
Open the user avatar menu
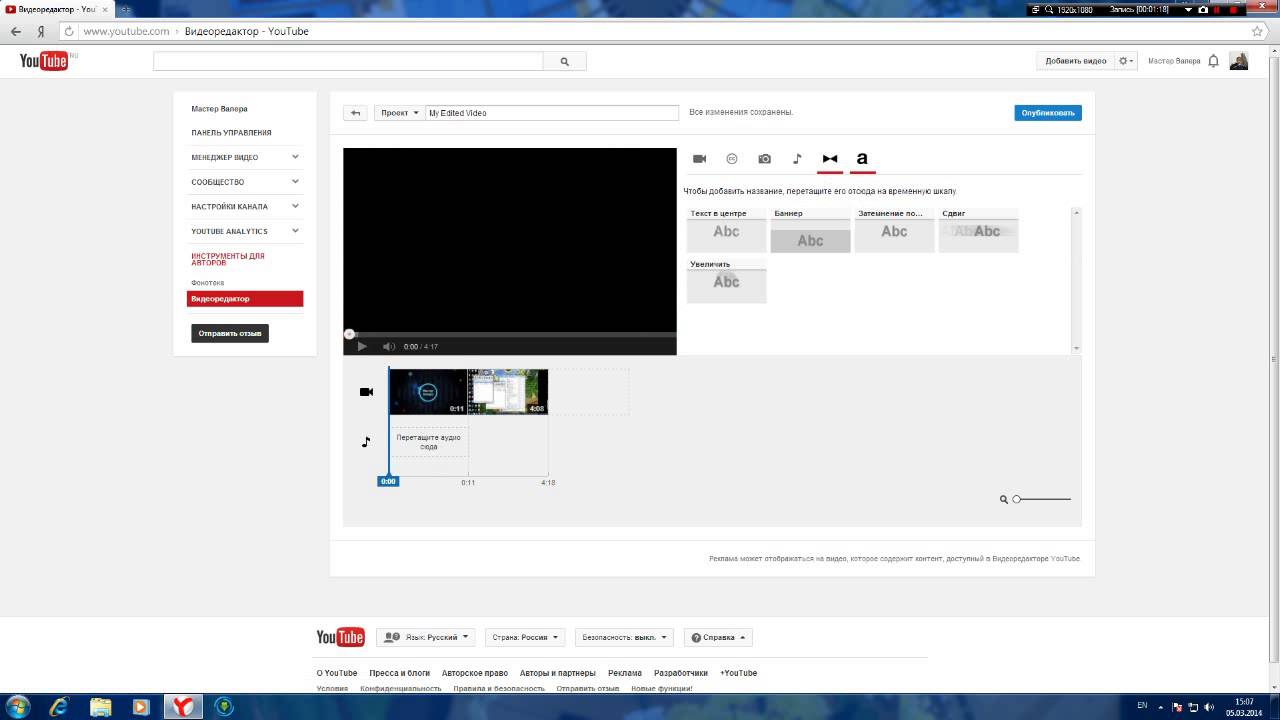[x=1239, y=61]
